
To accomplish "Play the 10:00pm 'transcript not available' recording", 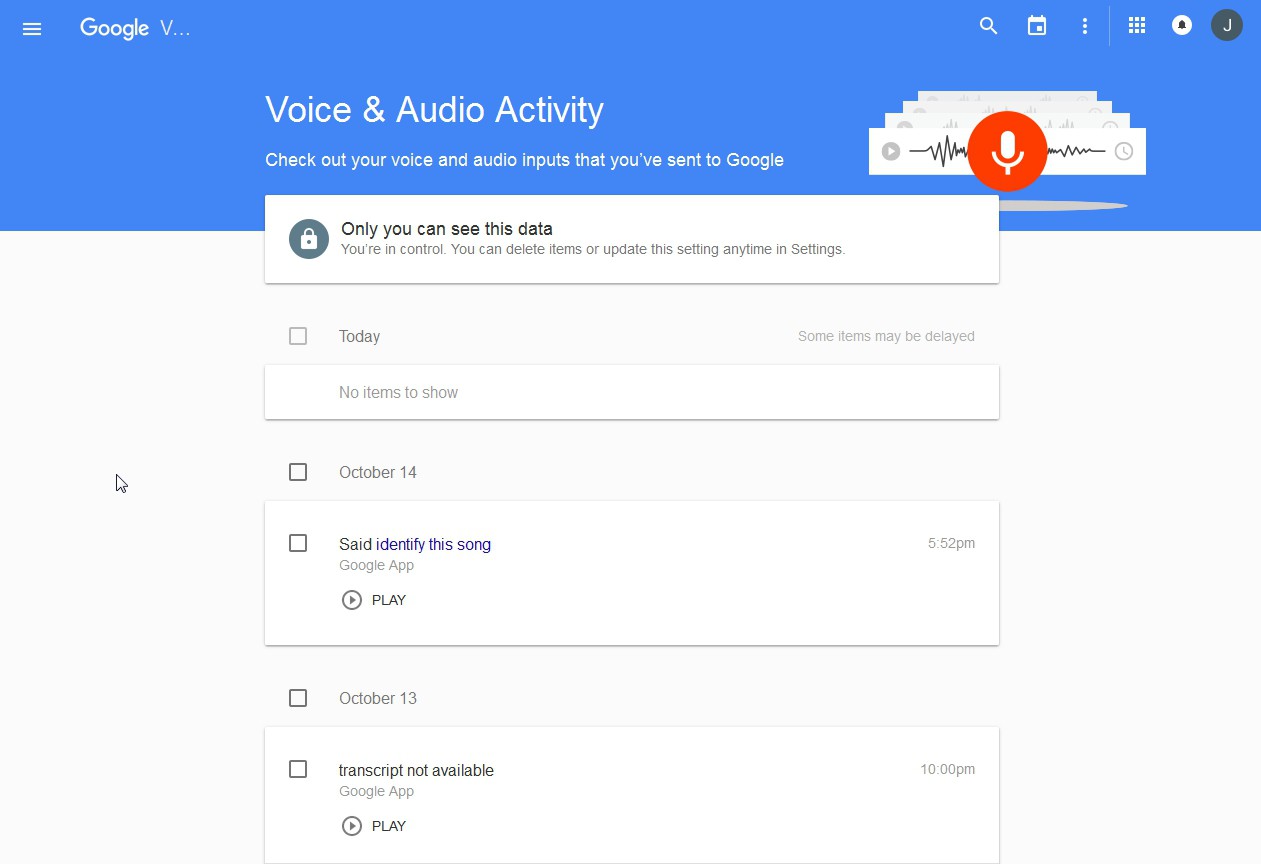I will coord(374,826).
